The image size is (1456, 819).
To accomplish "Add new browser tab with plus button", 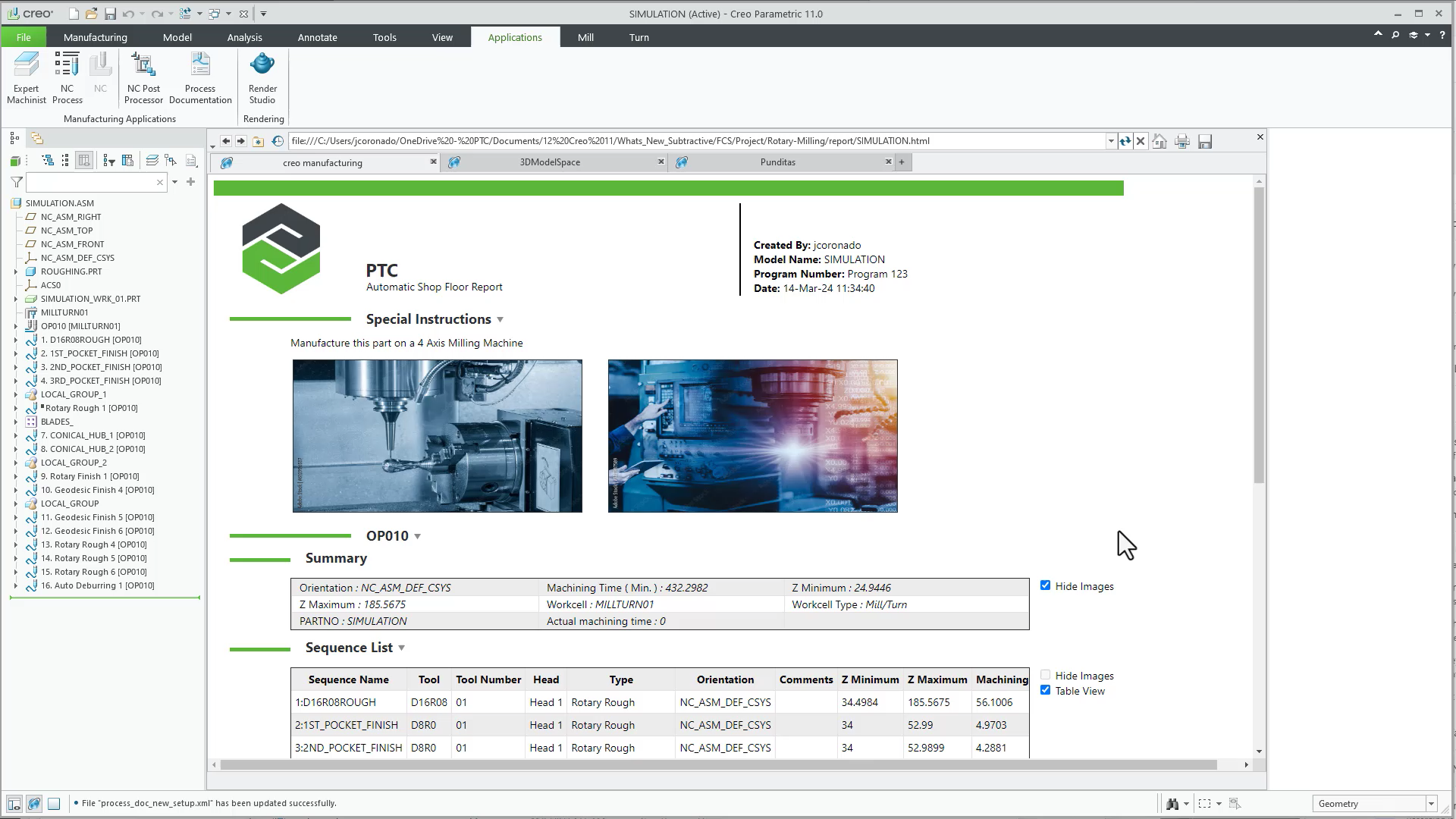I will pos(902,162).
